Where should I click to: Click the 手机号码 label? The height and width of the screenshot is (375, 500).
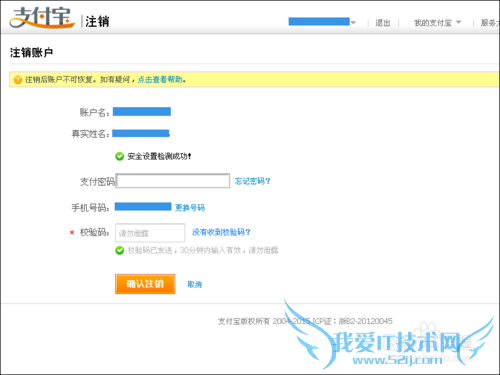click(90, 208)
